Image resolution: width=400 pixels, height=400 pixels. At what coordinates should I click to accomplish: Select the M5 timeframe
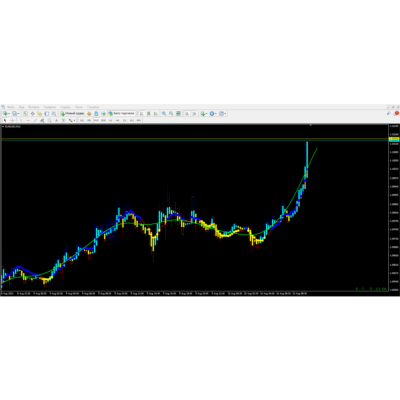pos(89,120)
